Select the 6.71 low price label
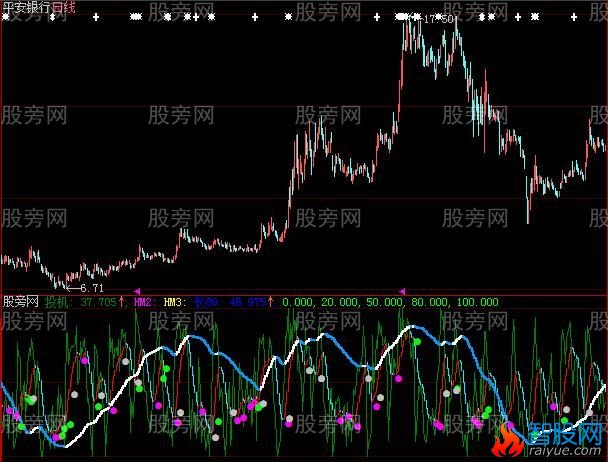 (x=92, y=288)
